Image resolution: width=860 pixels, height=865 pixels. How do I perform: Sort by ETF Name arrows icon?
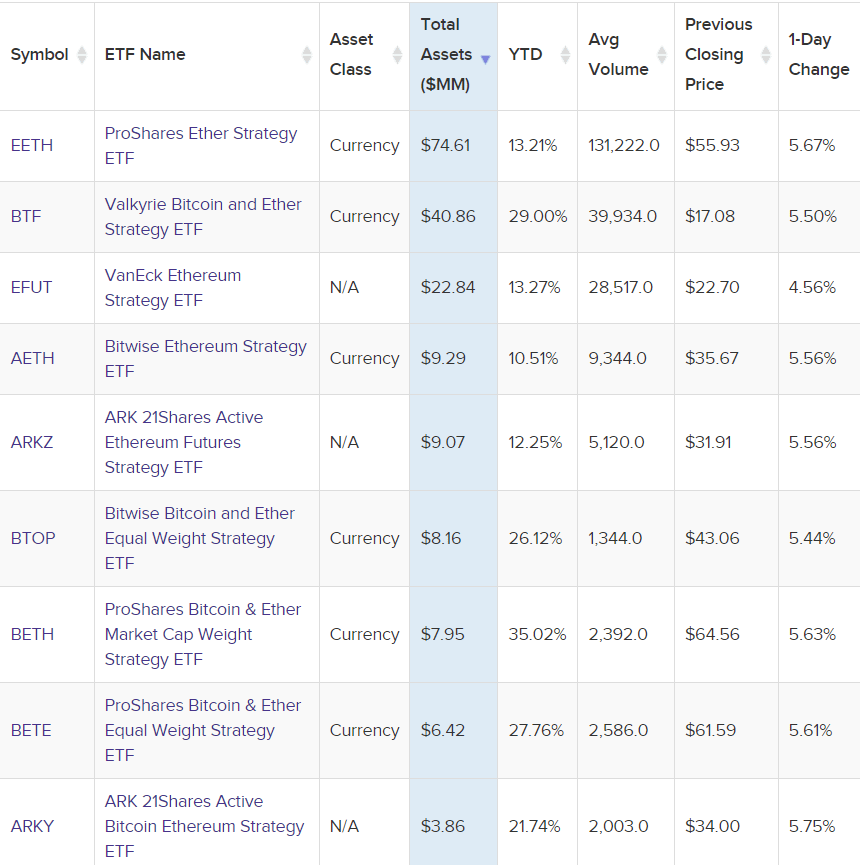[306, 55]
